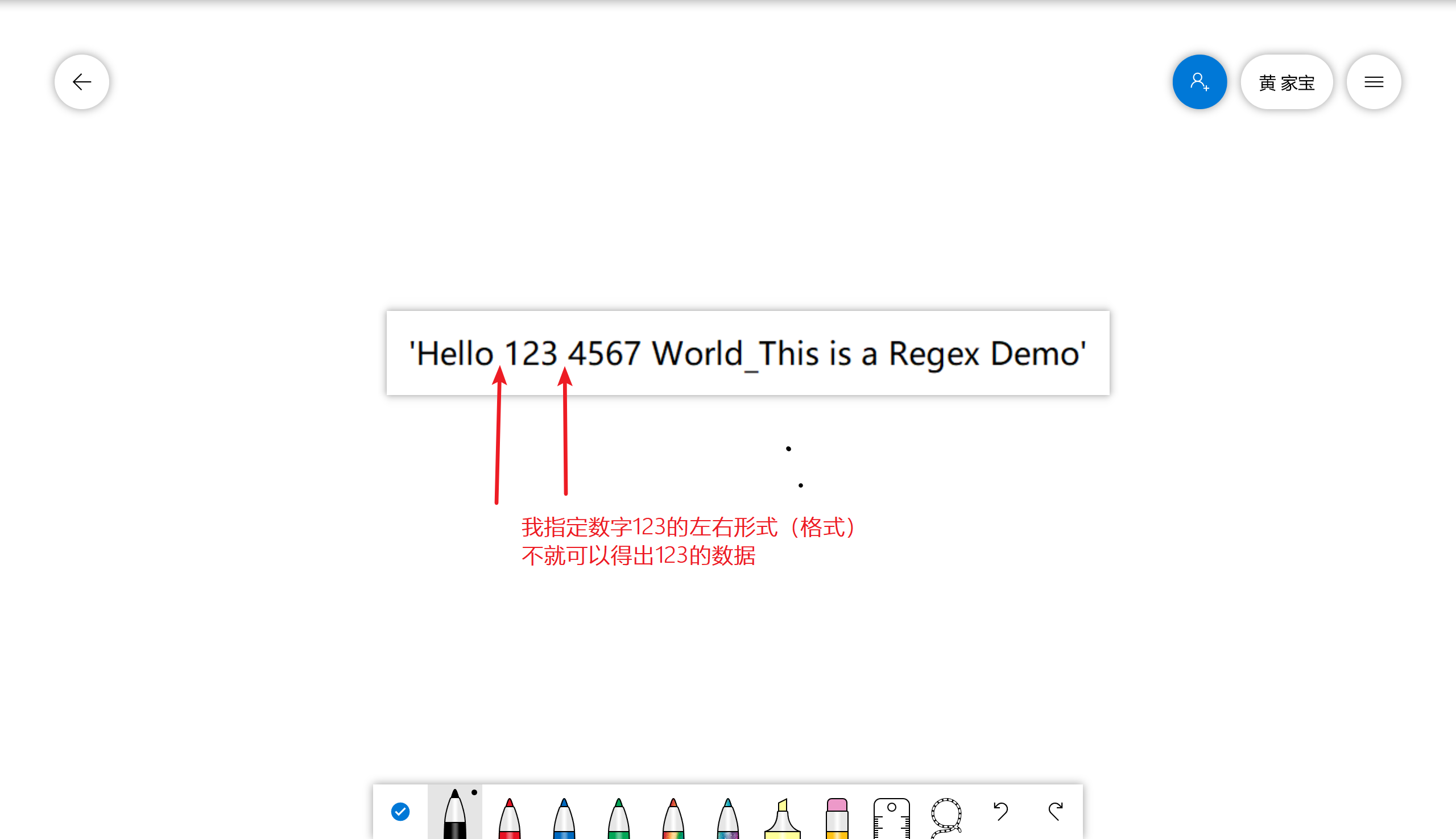Open the 黄 家宝 account menu
Image resolution: width=1456 pixels, height=839 pixels.
point(1287,82)
